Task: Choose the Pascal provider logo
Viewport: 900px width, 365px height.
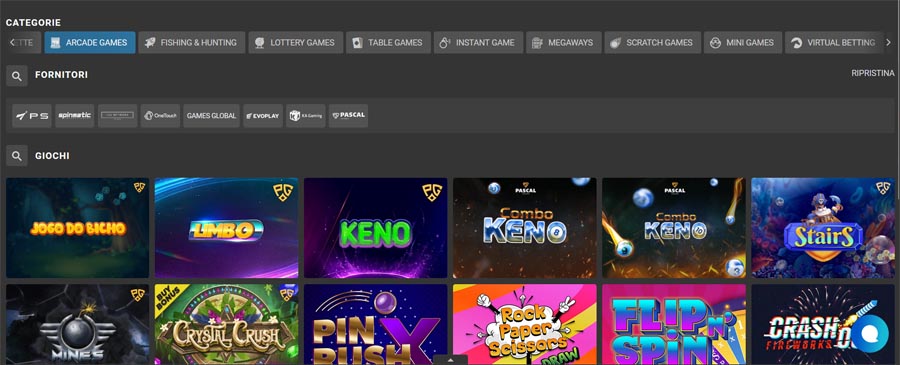Action: [x=348, y=116]
